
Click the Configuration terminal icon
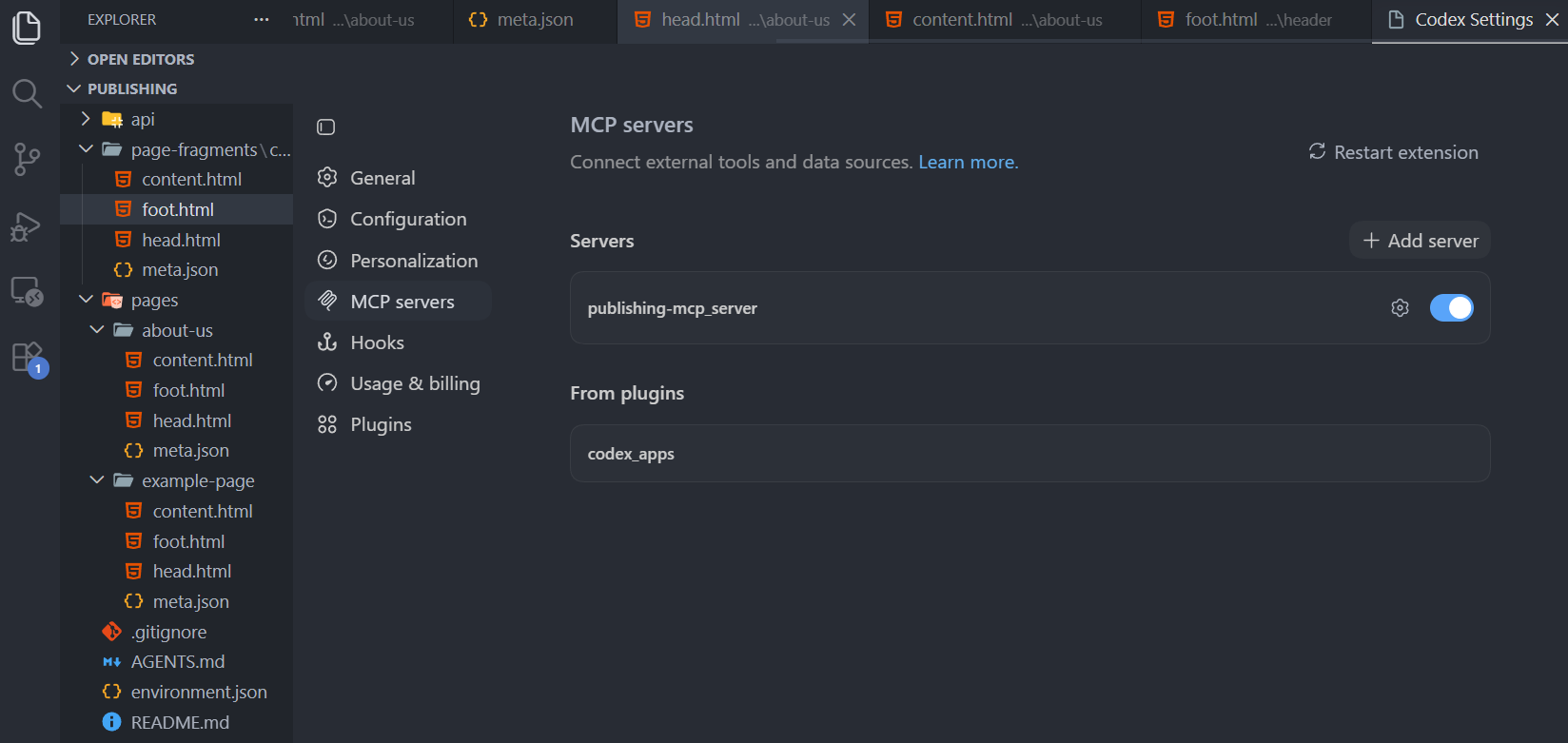327,219
